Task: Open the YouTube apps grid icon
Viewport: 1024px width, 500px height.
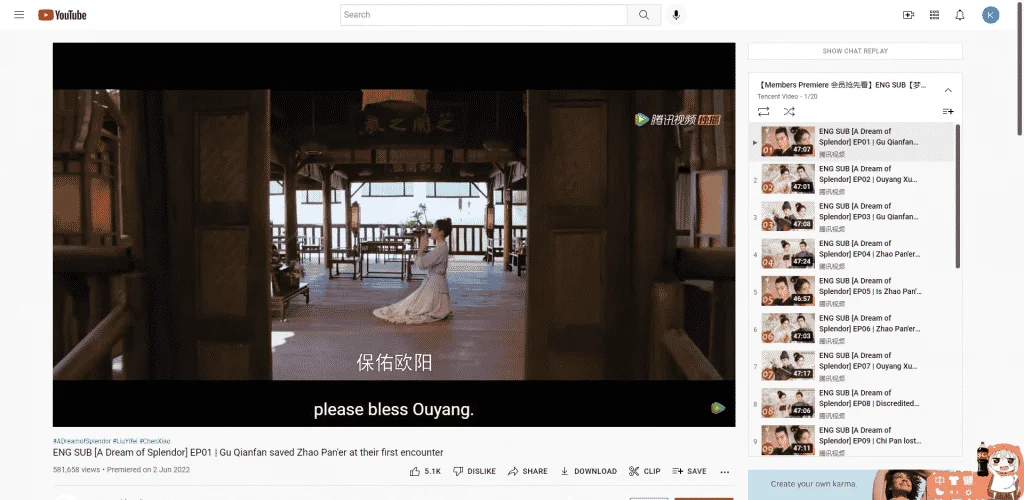Action: 935,15
